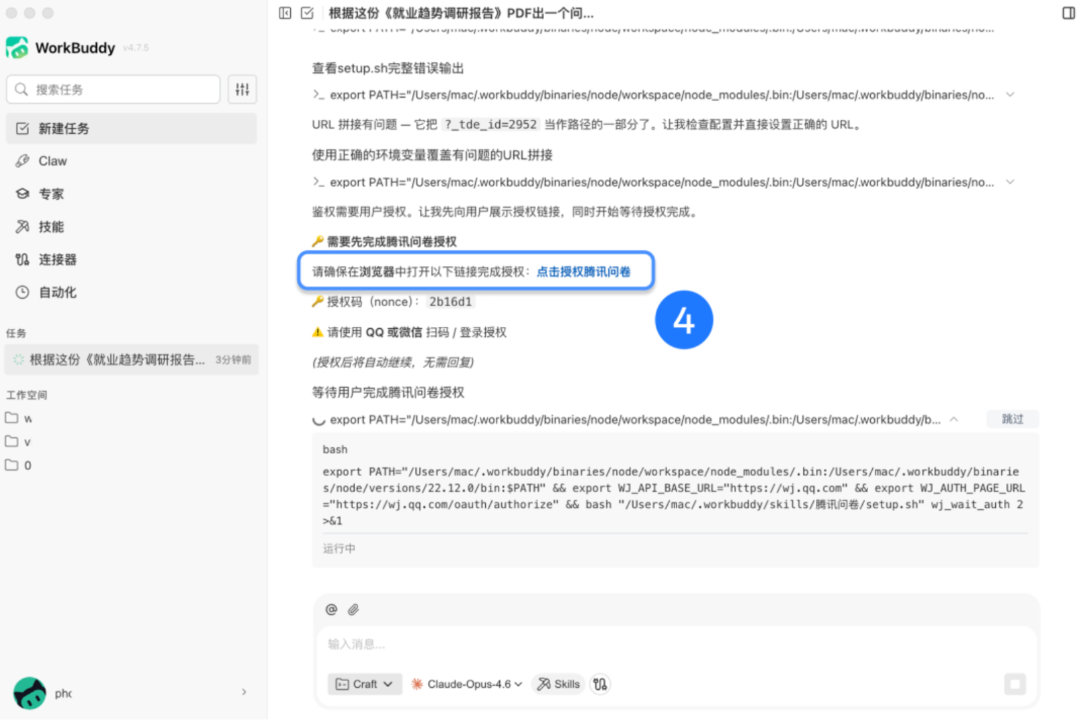Click the user avatar at bottom left
This screenshot has width=1080, height=720.
click(x=30, y=692)
